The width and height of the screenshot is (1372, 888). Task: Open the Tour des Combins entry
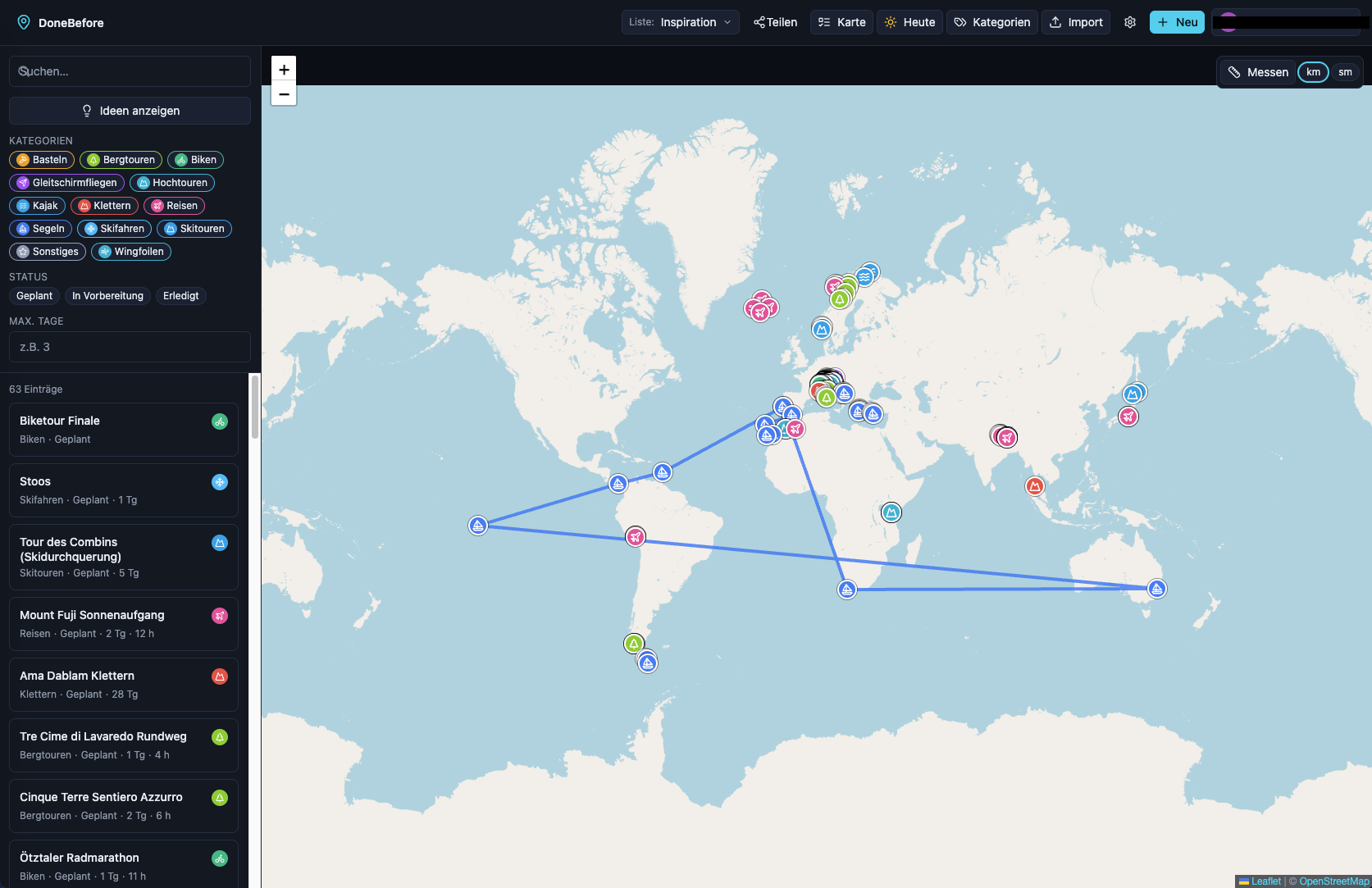point(124,557)
